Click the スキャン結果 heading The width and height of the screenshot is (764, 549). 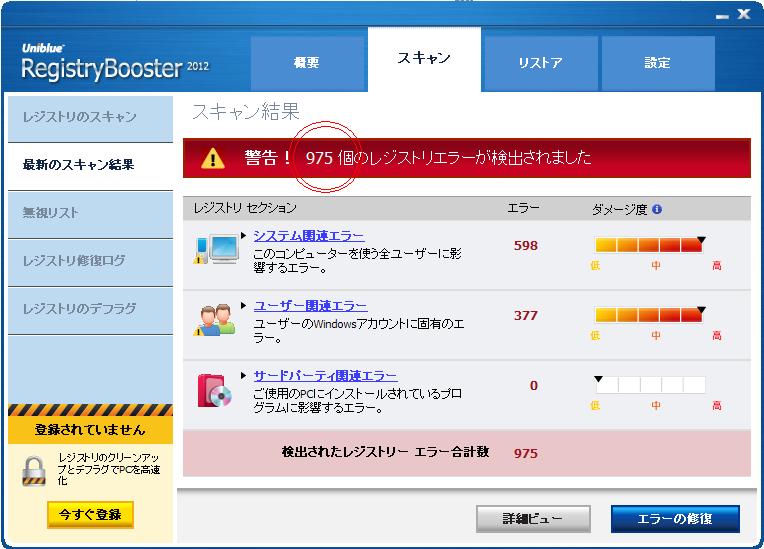pyautogui.click(x=246, y=112)
